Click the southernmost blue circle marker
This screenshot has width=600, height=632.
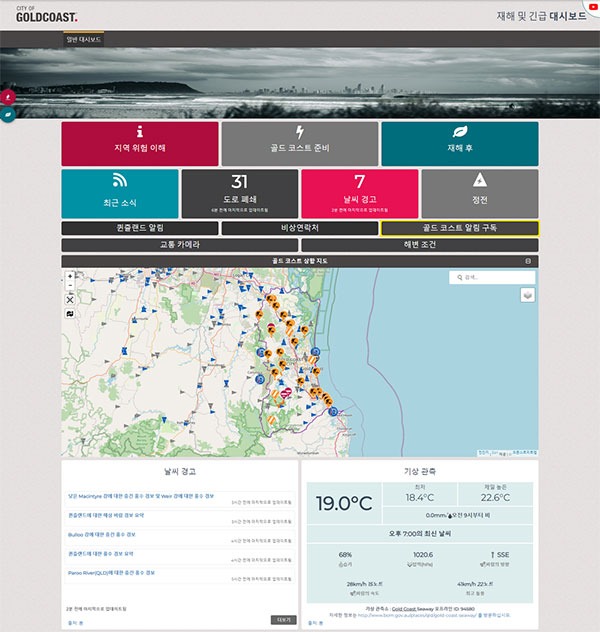point(333,412)
